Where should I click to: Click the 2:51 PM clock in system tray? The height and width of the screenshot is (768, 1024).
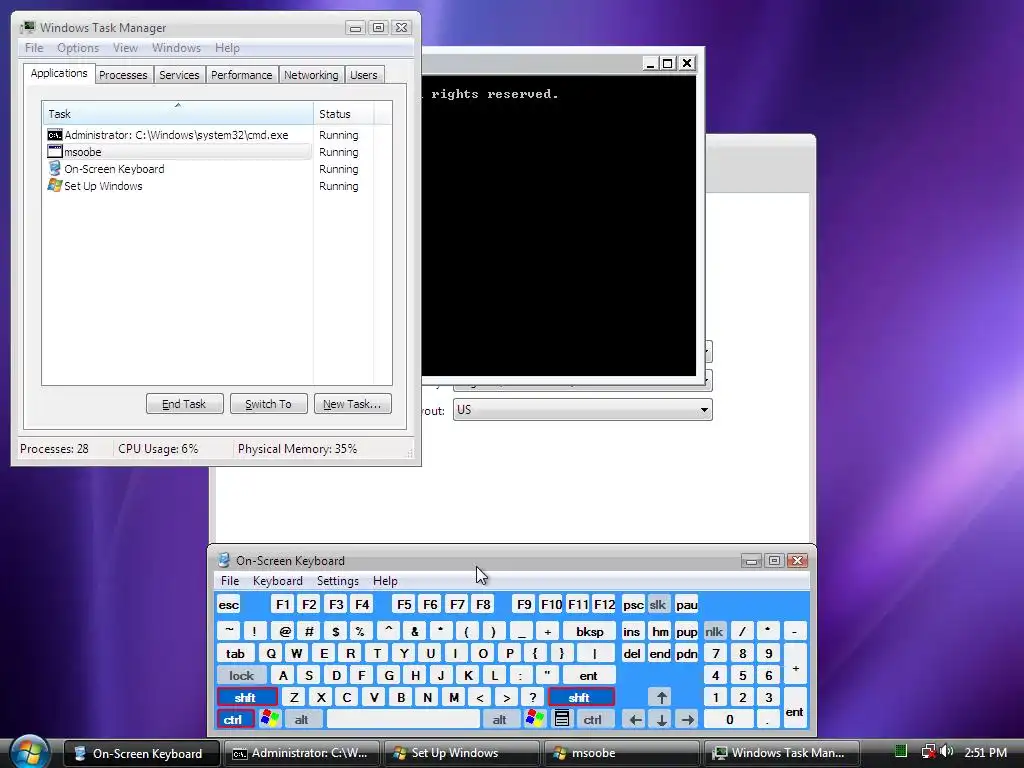click(985, 752)
